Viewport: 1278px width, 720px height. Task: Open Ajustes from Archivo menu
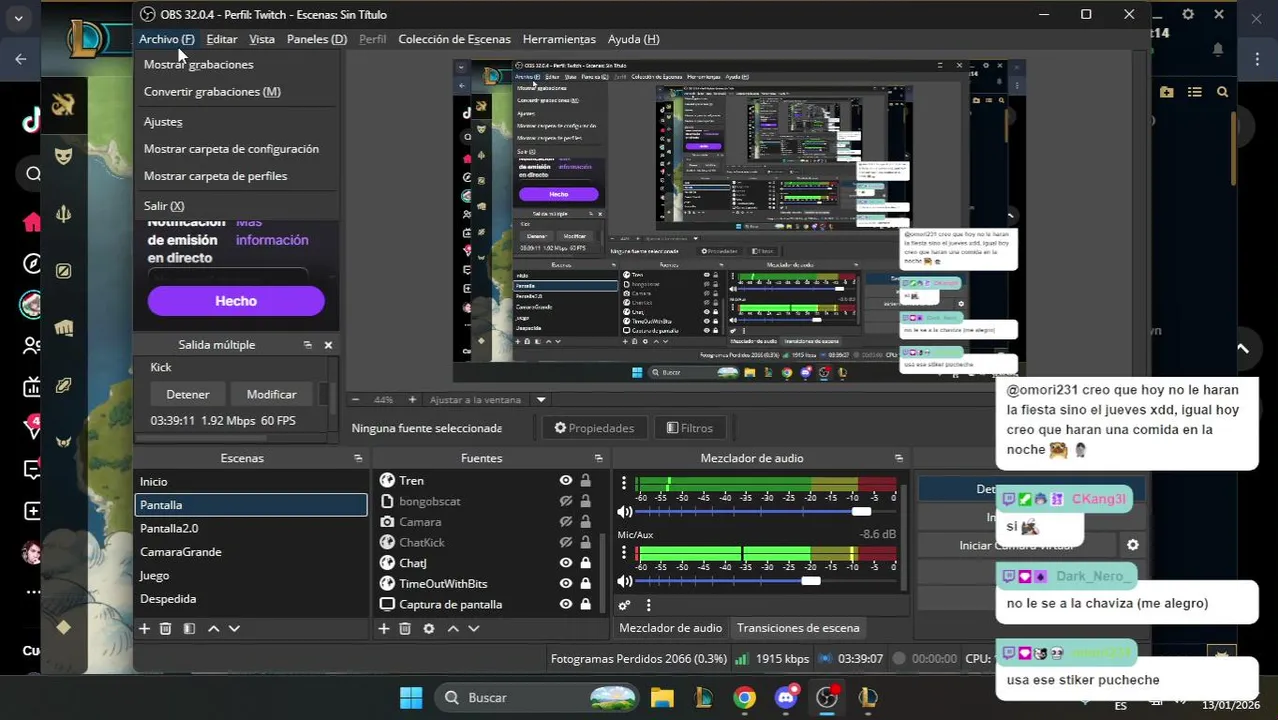pos(236,122)
